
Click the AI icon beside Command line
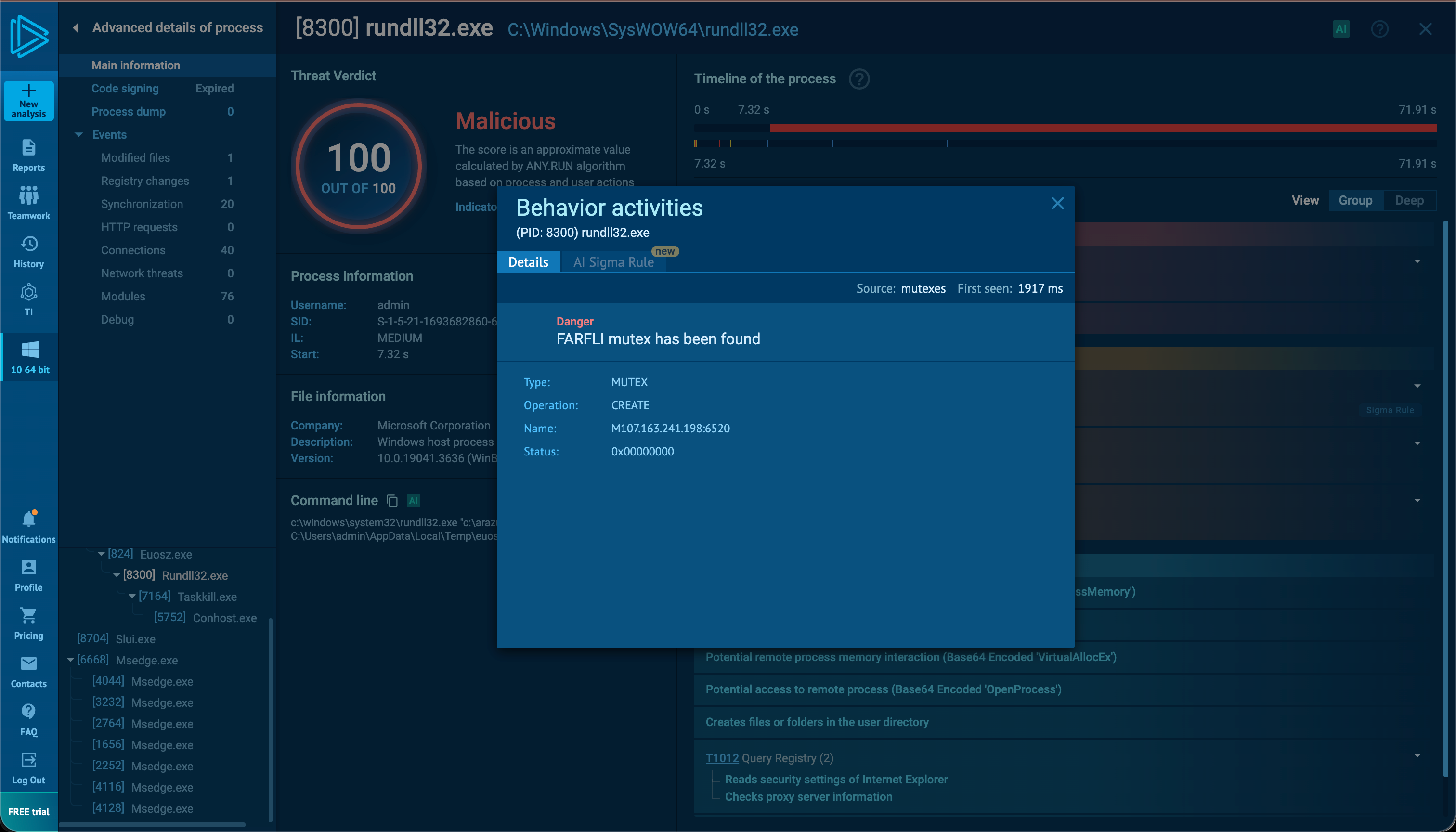[x=414, y=501]
